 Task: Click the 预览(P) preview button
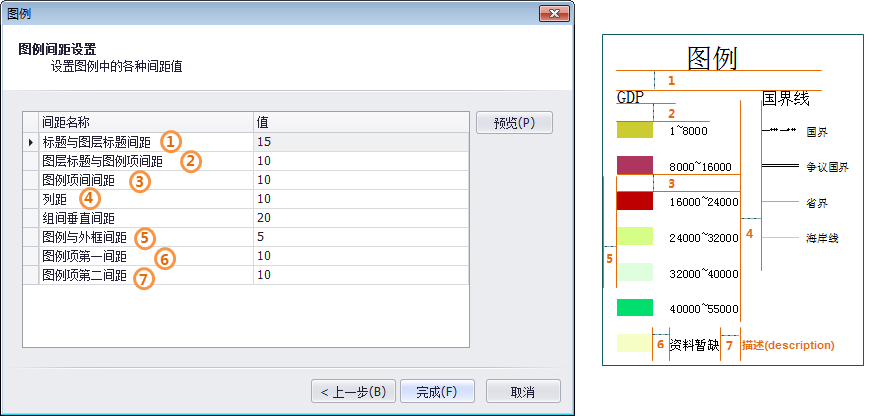click(x=515, y=123)
